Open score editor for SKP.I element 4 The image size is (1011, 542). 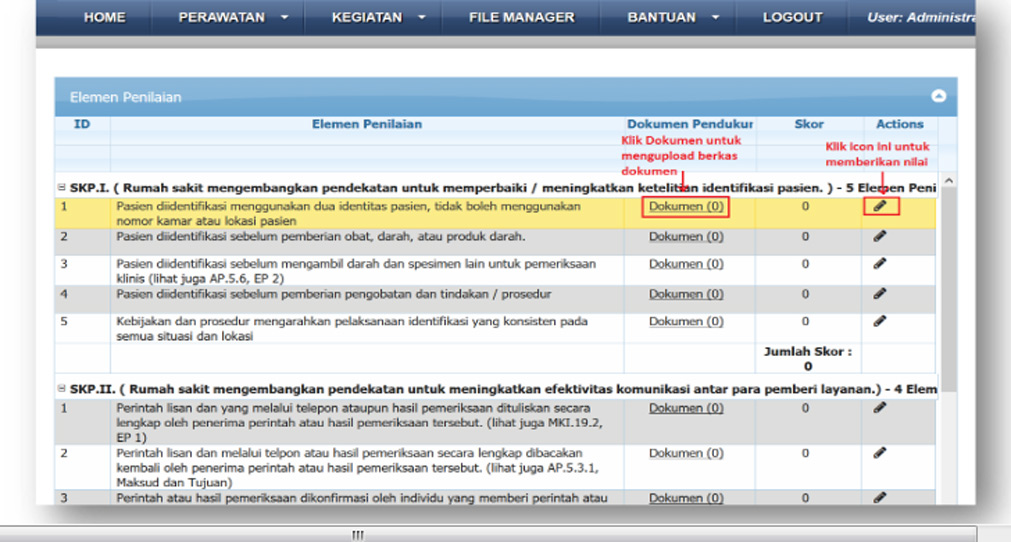click(880, 294)
